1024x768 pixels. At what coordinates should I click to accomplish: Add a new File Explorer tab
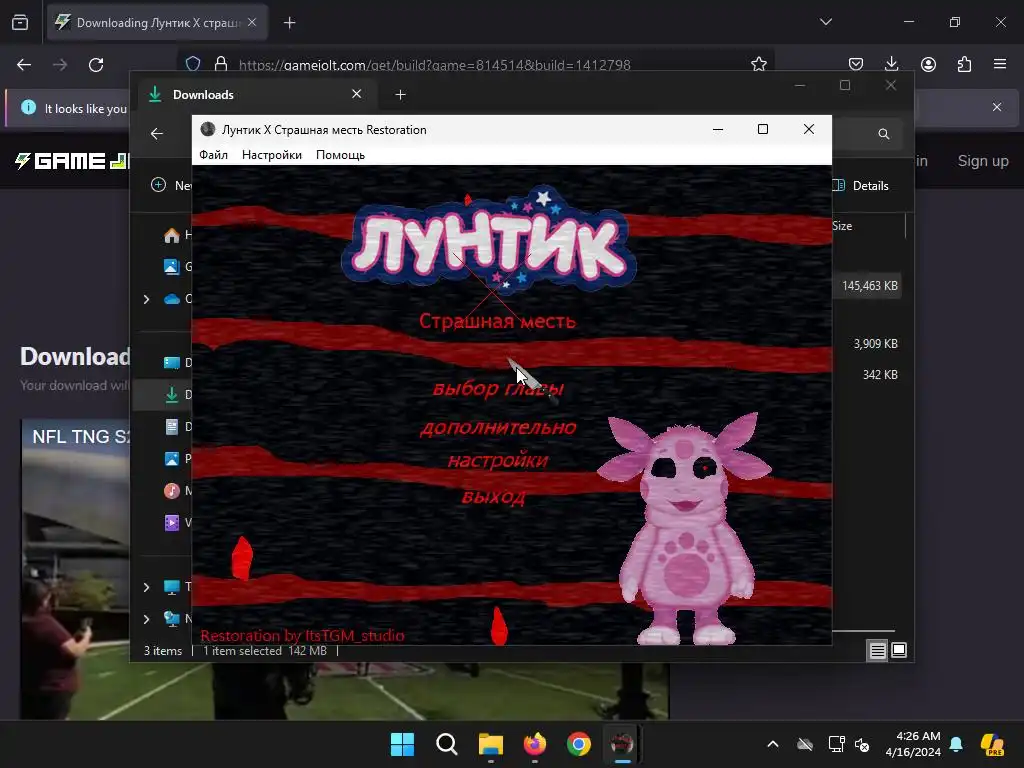(x=400, y=95)
